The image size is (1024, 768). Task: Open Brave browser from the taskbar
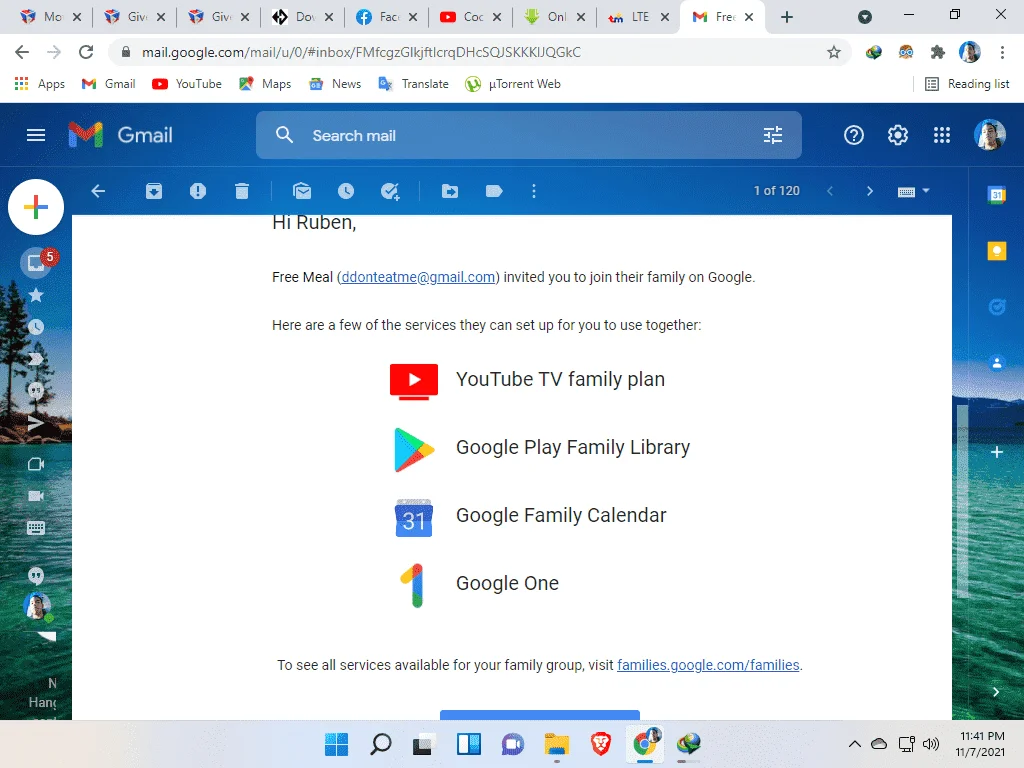[x=601, y=744]
